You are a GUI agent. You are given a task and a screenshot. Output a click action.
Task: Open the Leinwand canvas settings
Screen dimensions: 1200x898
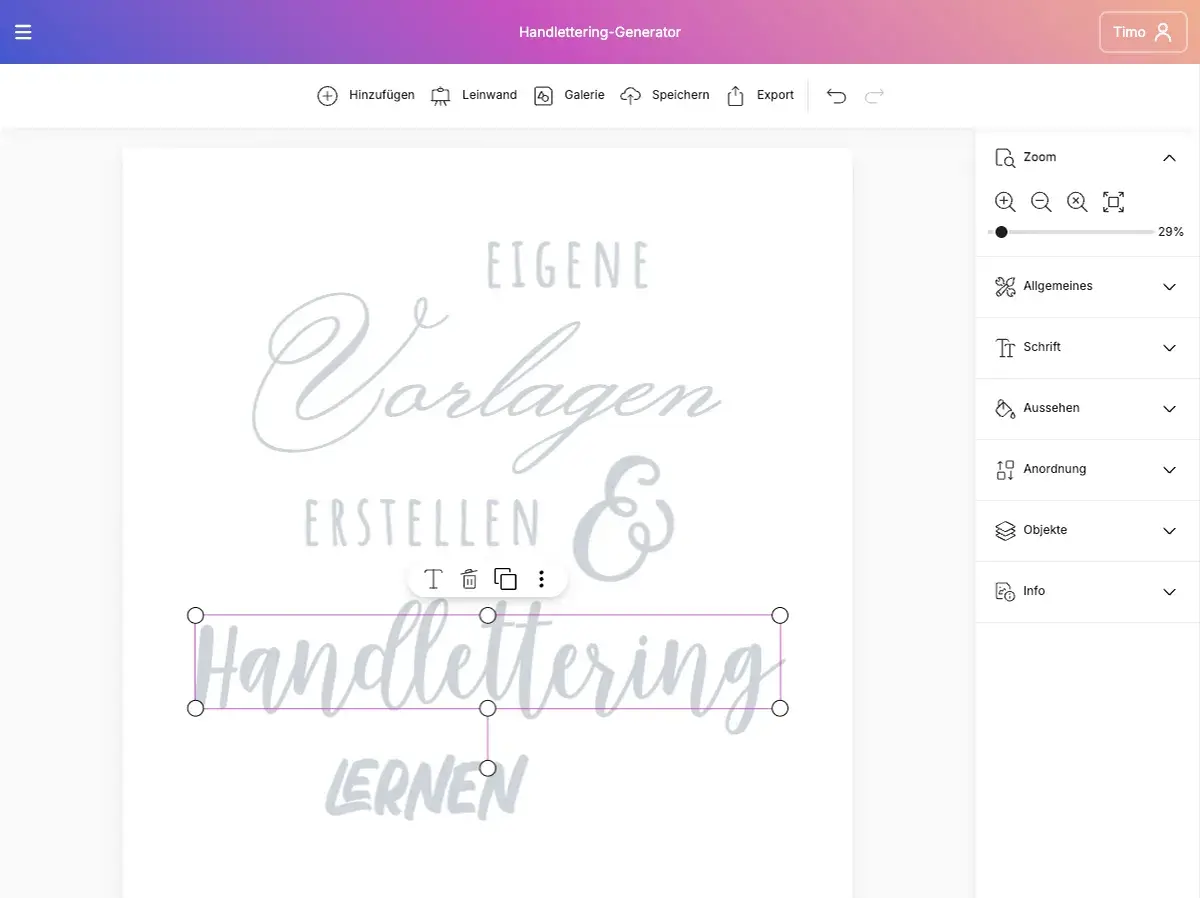pos(474,95)
